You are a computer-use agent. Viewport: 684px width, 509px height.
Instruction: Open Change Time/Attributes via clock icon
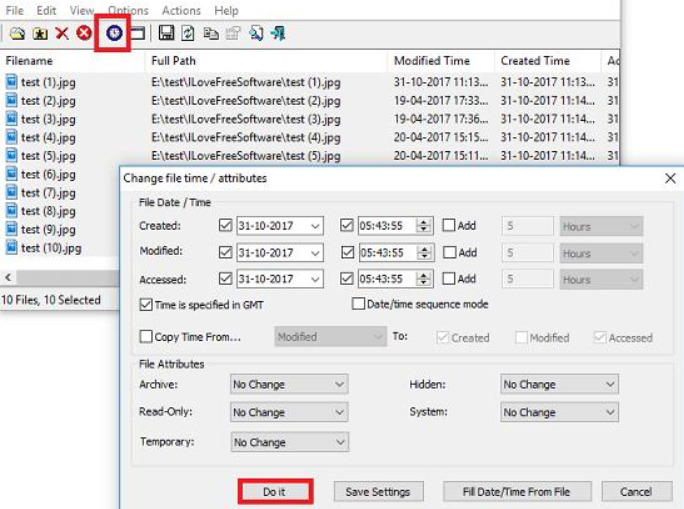pyautogui.click(x=114, y=33)
